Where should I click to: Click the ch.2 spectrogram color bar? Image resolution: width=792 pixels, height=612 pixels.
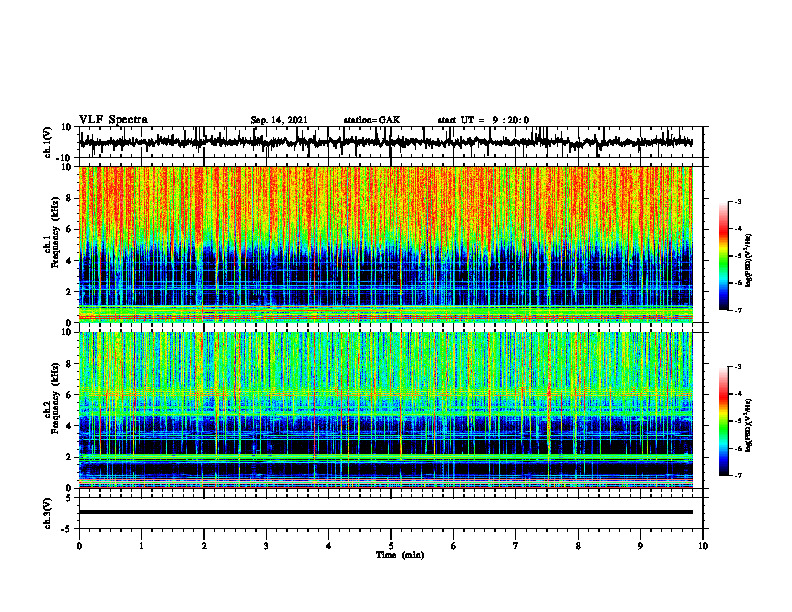724,421
